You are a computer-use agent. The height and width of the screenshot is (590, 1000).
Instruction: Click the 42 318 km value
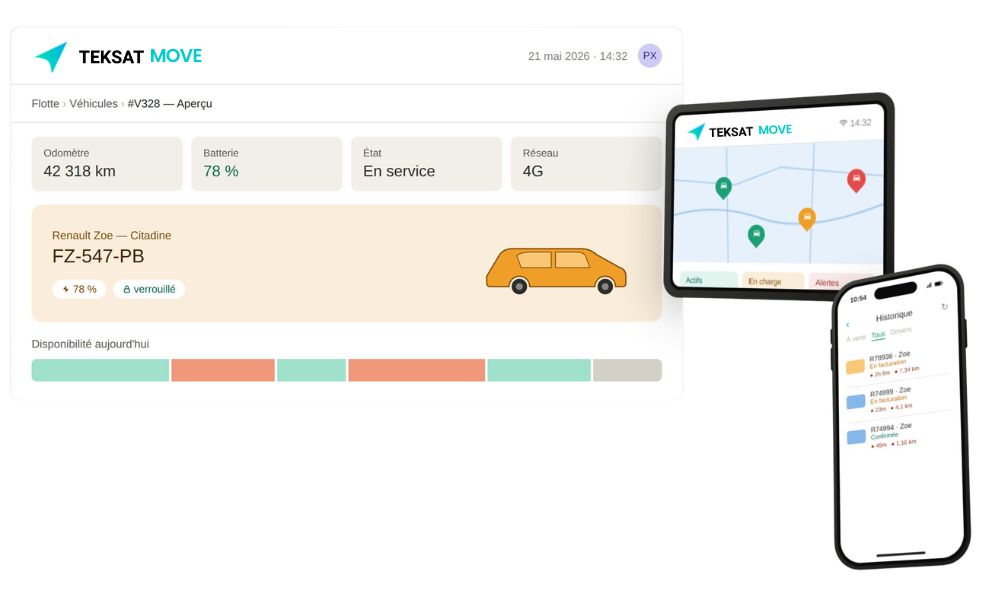pyautogui.click(x=80, y=171)
